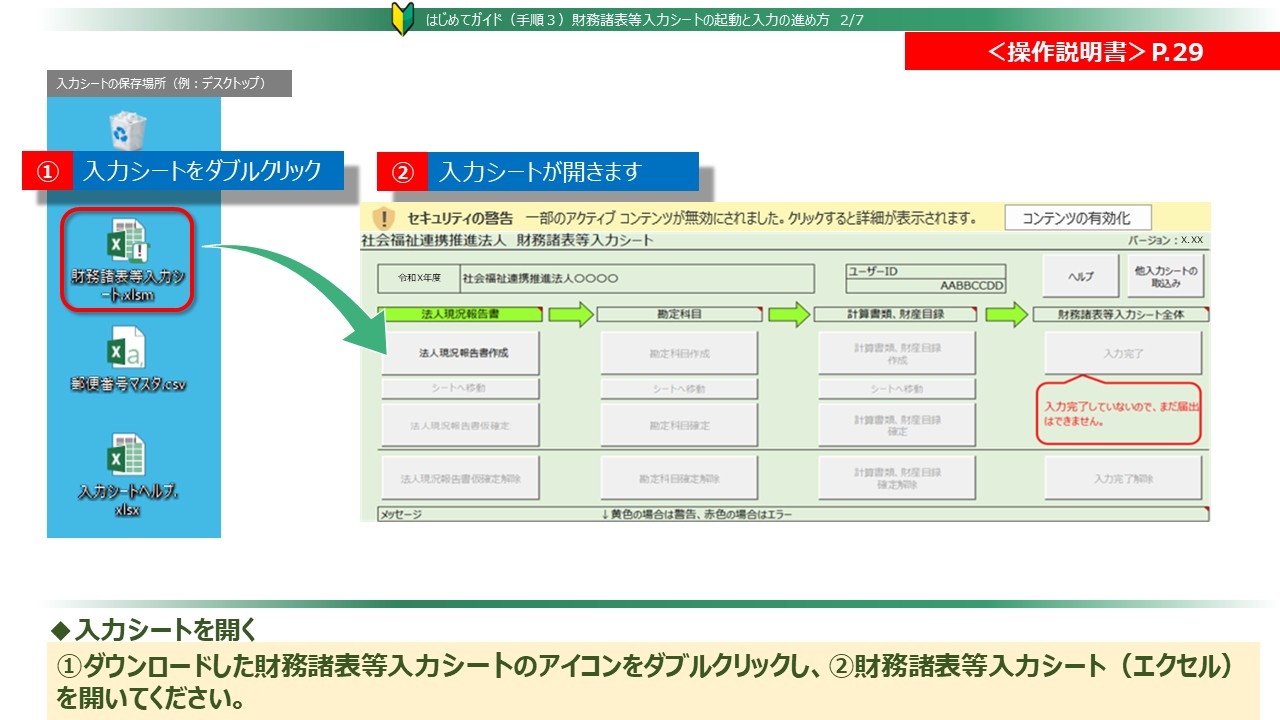Click the green beginner mark icon in header
This screenshot has width=1280, height=720.
click(403, 20)
